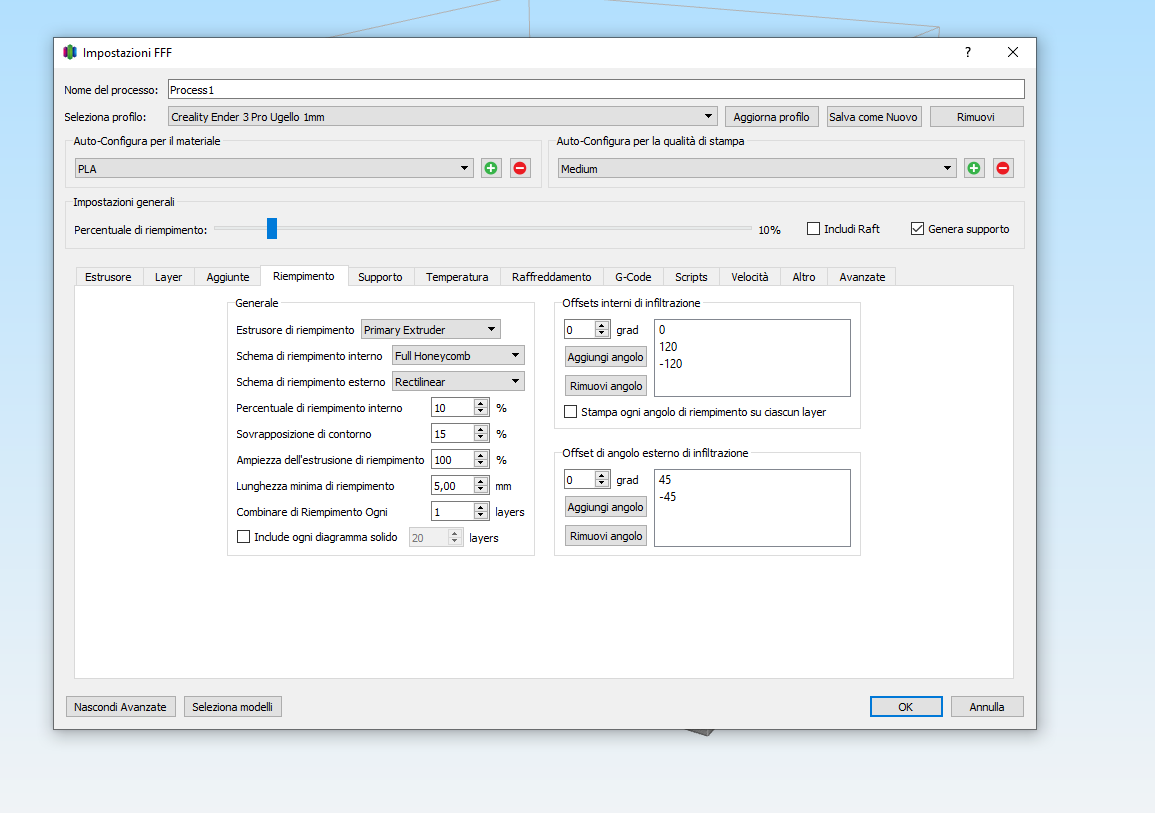Click the Impostazioni FFF app icon

pos(70,52)
